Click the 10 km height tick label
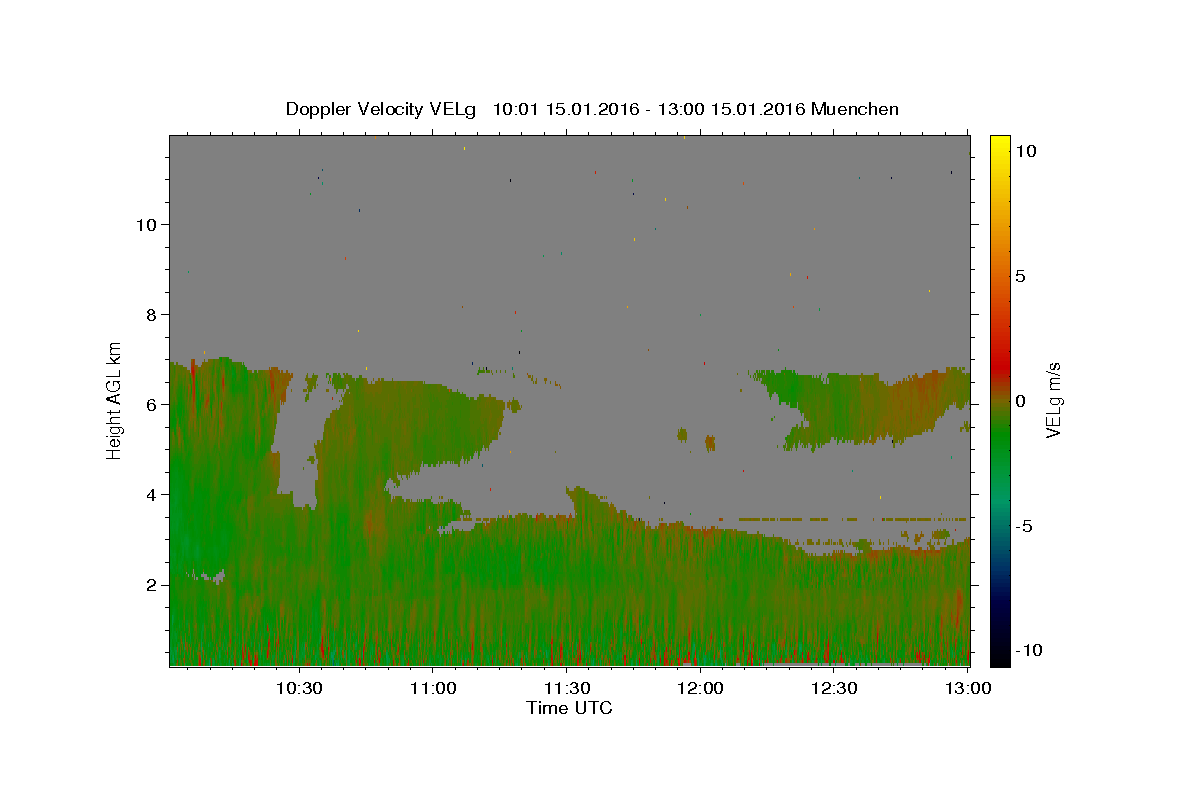The width and height of the screenshot is (1200, 800). (x=144, y=224)
